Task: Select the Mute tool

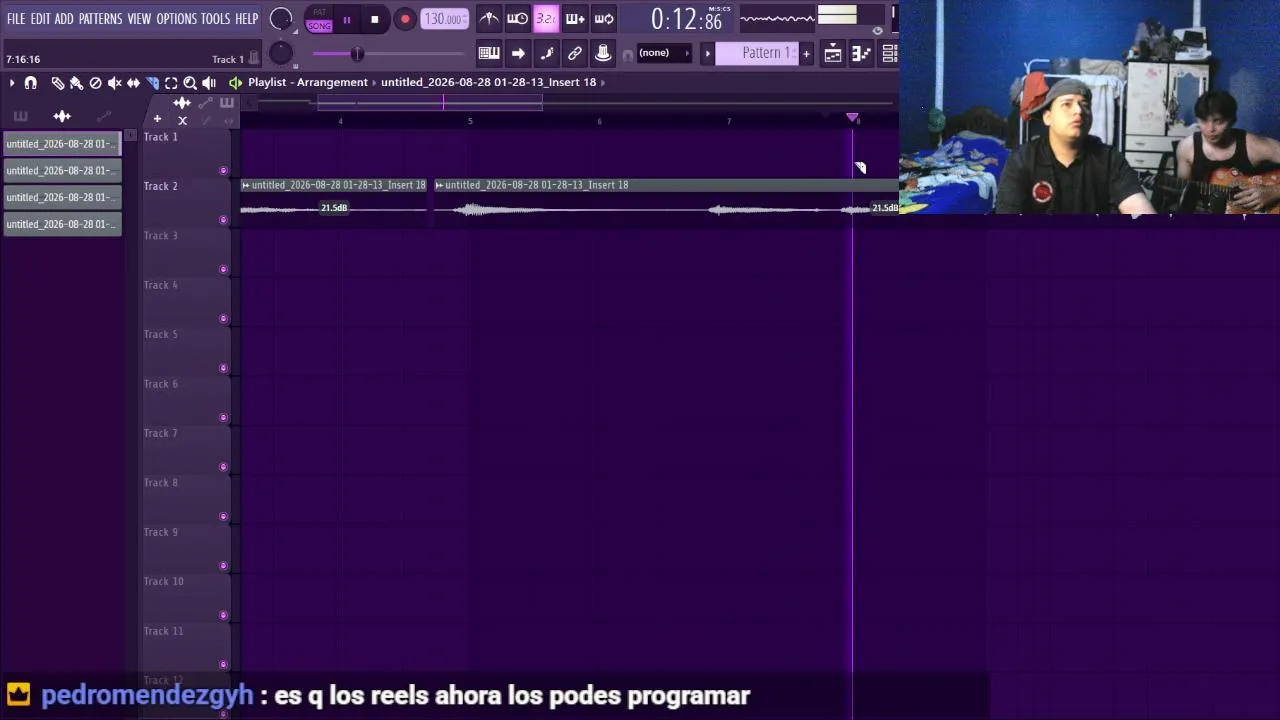Action: point(114,83)
